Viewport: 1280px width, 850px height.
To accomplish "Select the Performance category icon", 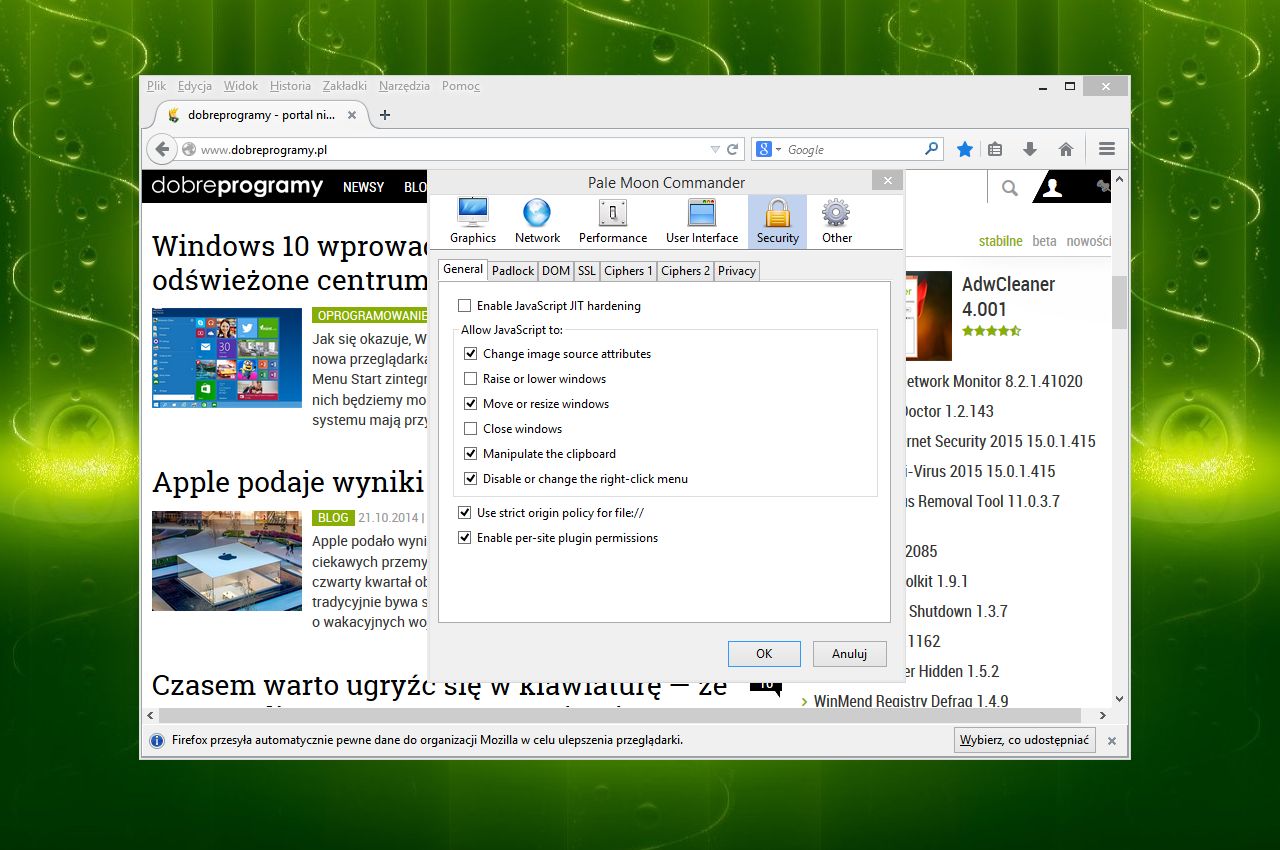I will coord(612,221).
